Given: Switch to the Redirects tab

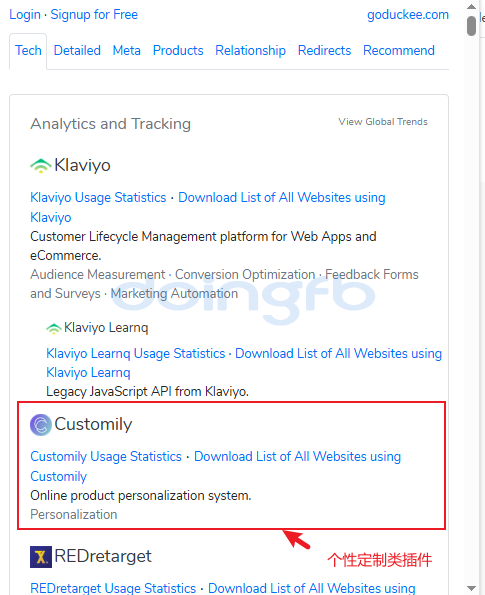Looking at the screenshot, I should 324,50.
